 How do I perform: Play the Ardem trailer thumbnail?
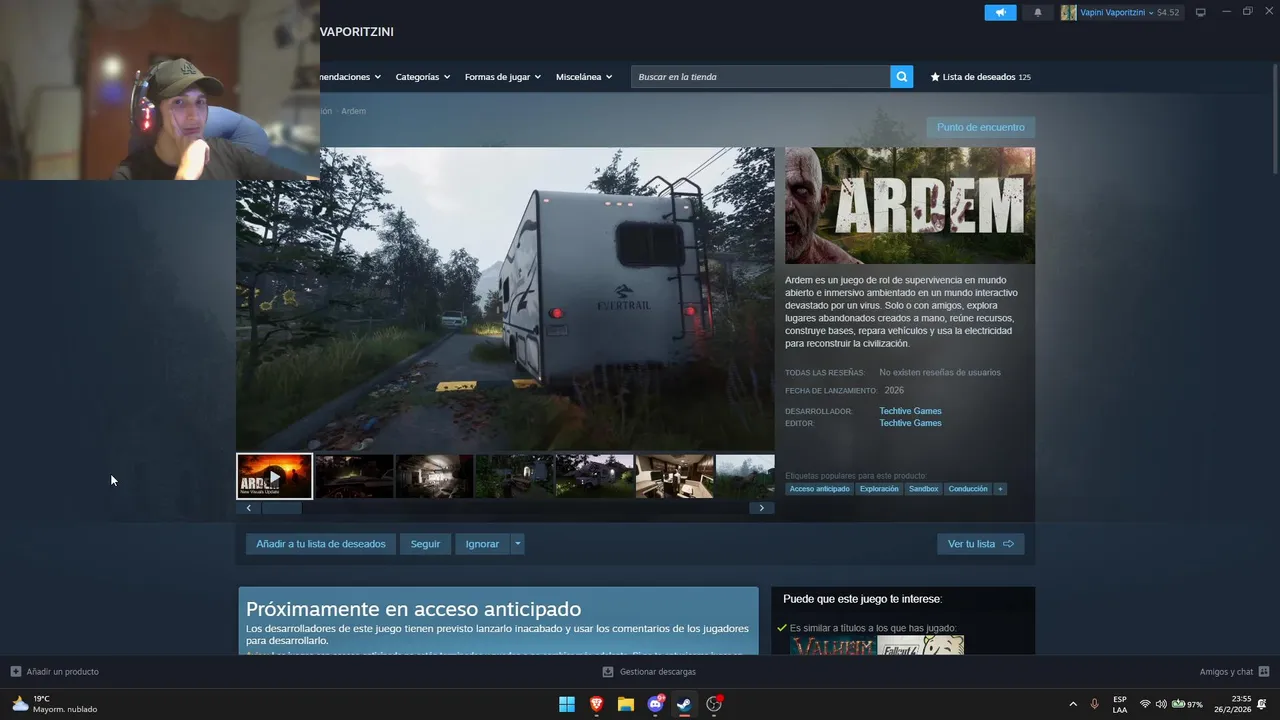[274, 476]
